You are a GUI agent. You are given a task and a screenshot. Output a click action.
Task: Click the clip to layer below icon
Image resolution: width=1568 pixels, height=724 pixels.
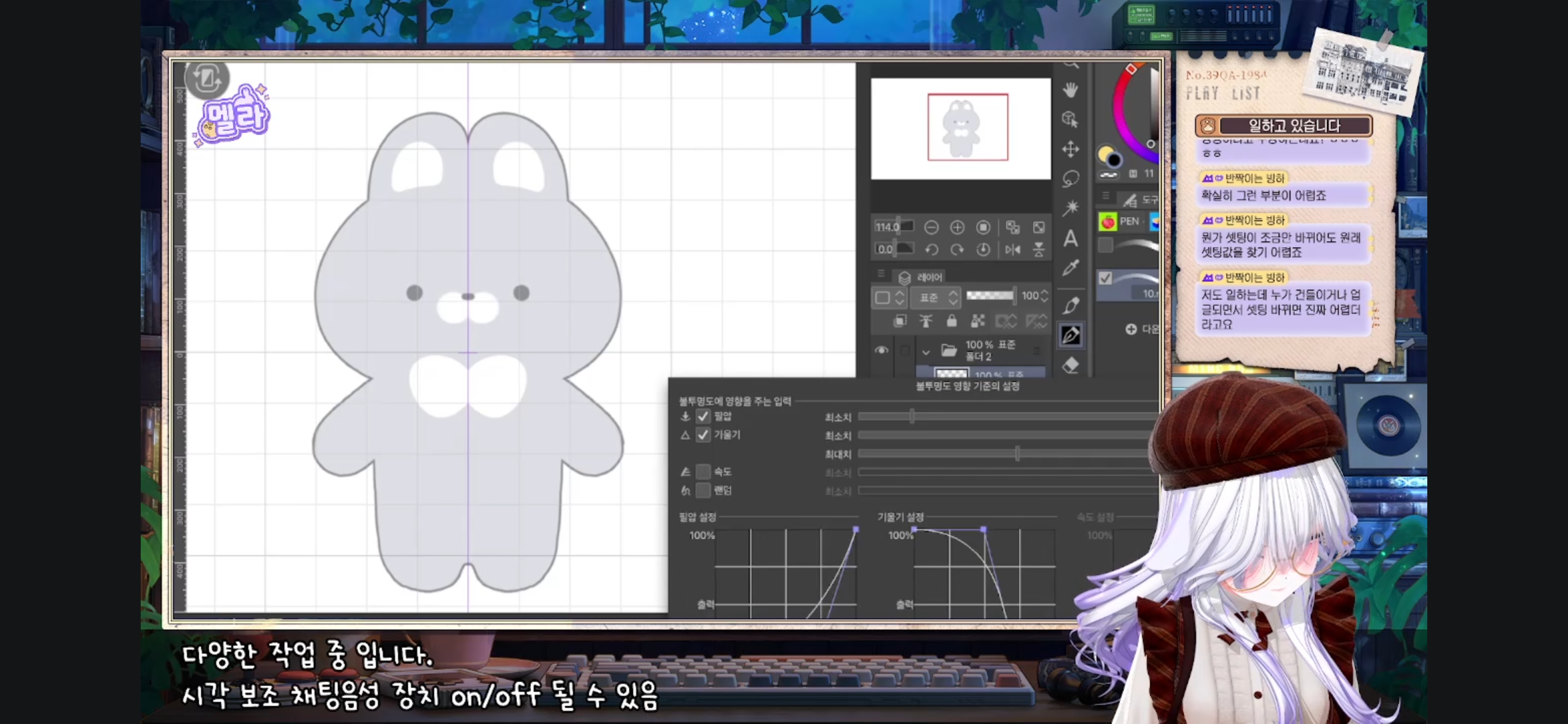pos(900,321)
